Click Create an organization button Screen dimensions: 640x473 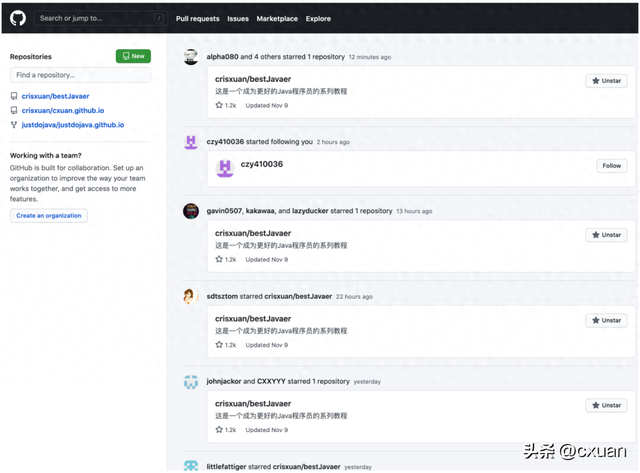click(49, 215)
